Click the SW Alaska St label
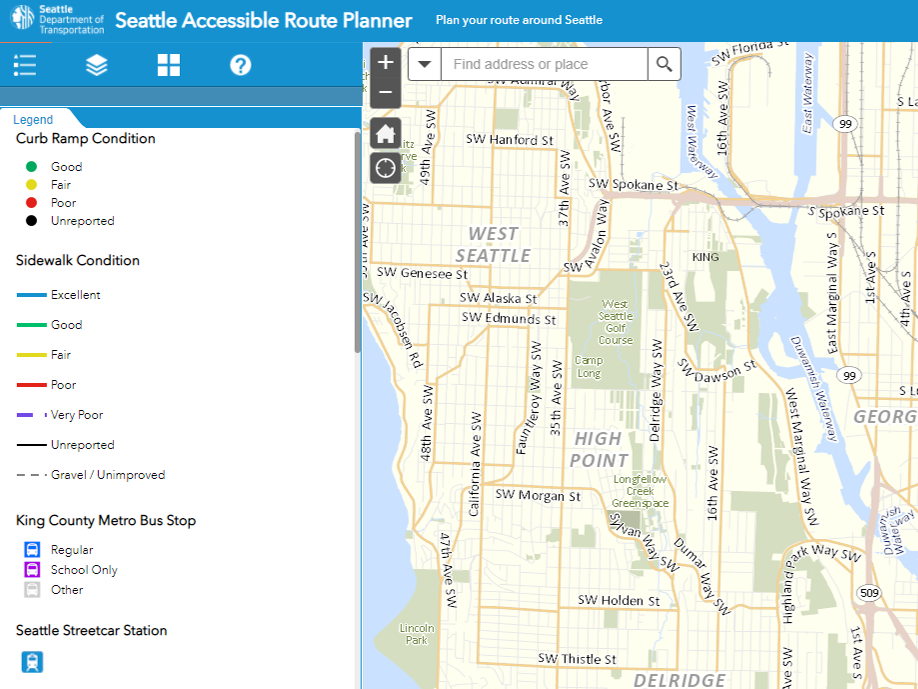The width and height of the screenshot is (918, 689). pos(498,298)
